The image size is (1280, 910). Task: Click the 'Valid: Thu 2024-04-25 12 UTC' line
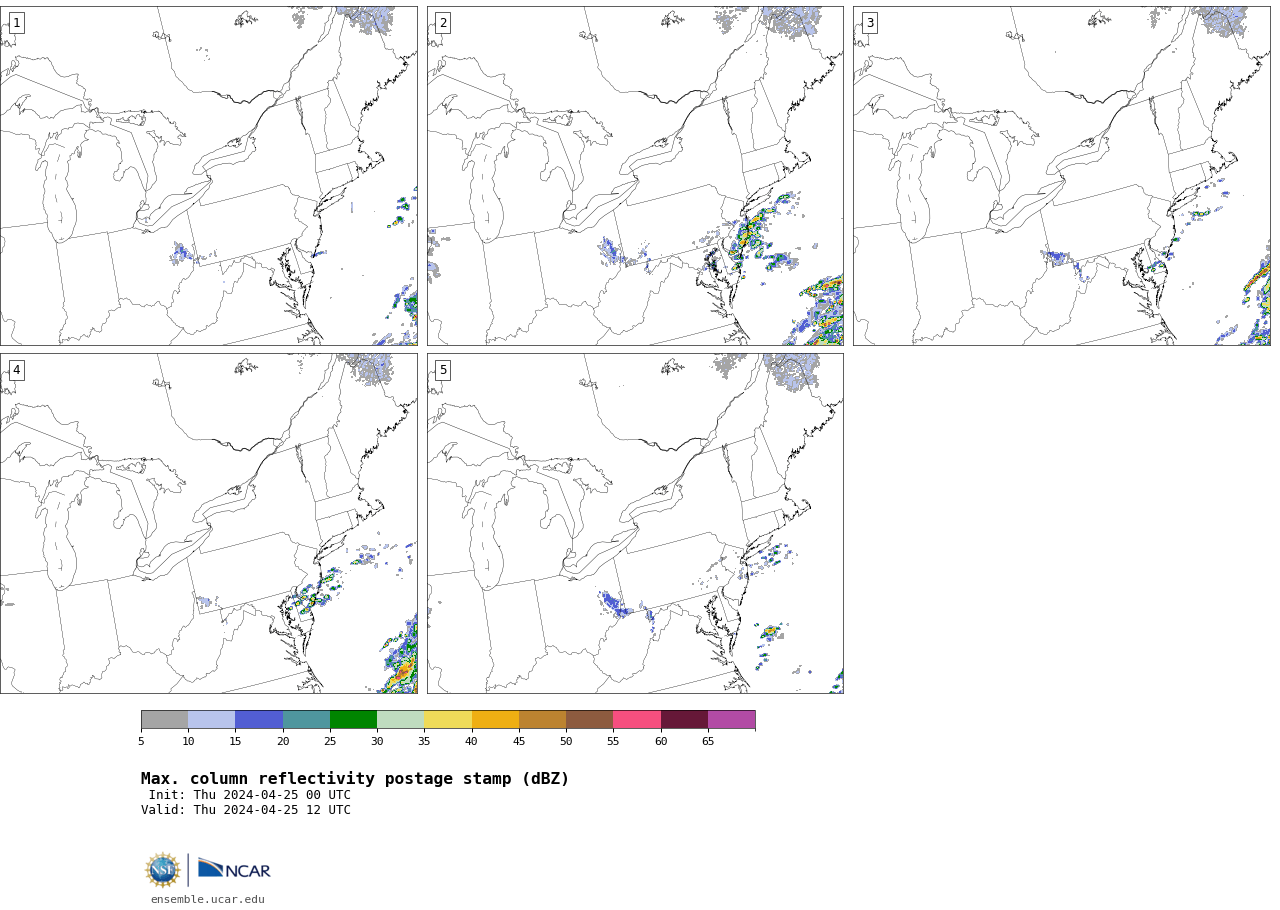point(246,810)
